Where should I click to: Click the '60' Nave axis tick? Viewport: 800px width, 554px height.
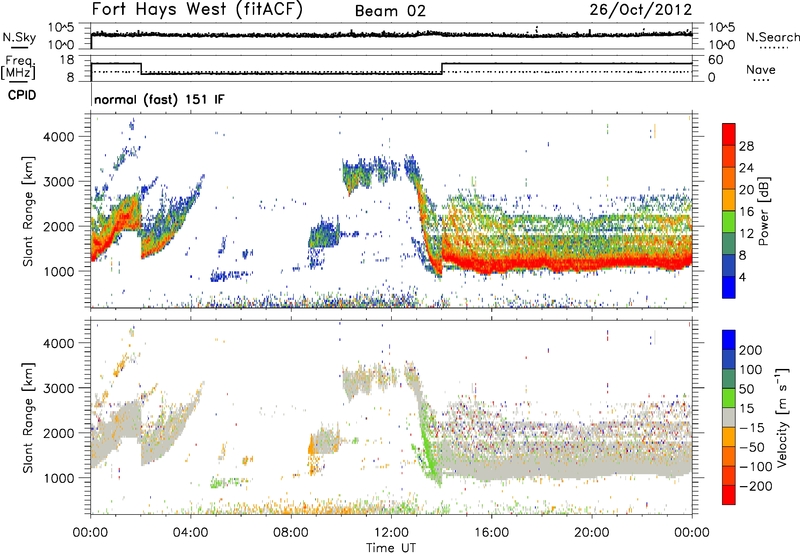point(715,60)
